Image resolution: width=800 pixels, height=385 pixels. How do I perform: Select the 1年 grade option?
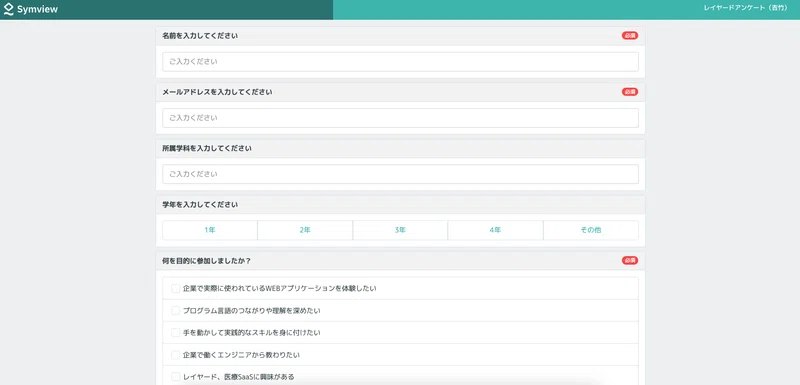coord(210,230)
